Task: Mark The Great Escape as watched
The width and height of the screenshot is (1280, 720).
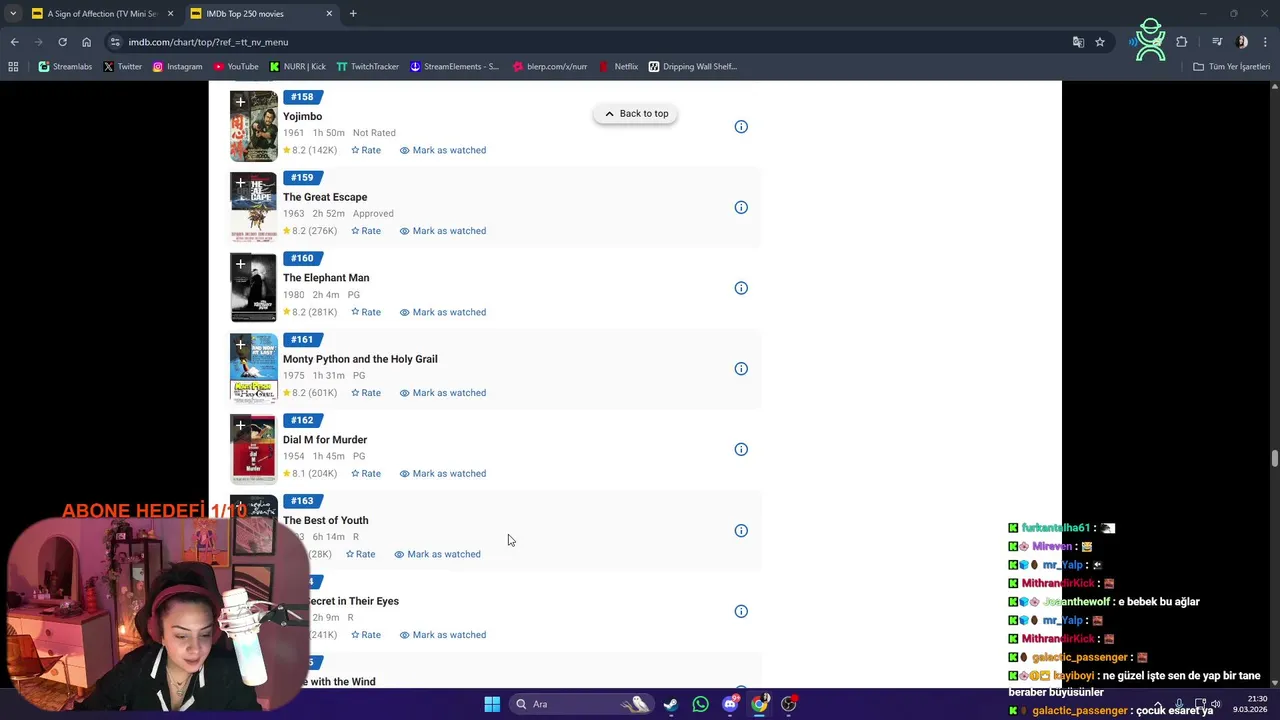Action: 443,231
